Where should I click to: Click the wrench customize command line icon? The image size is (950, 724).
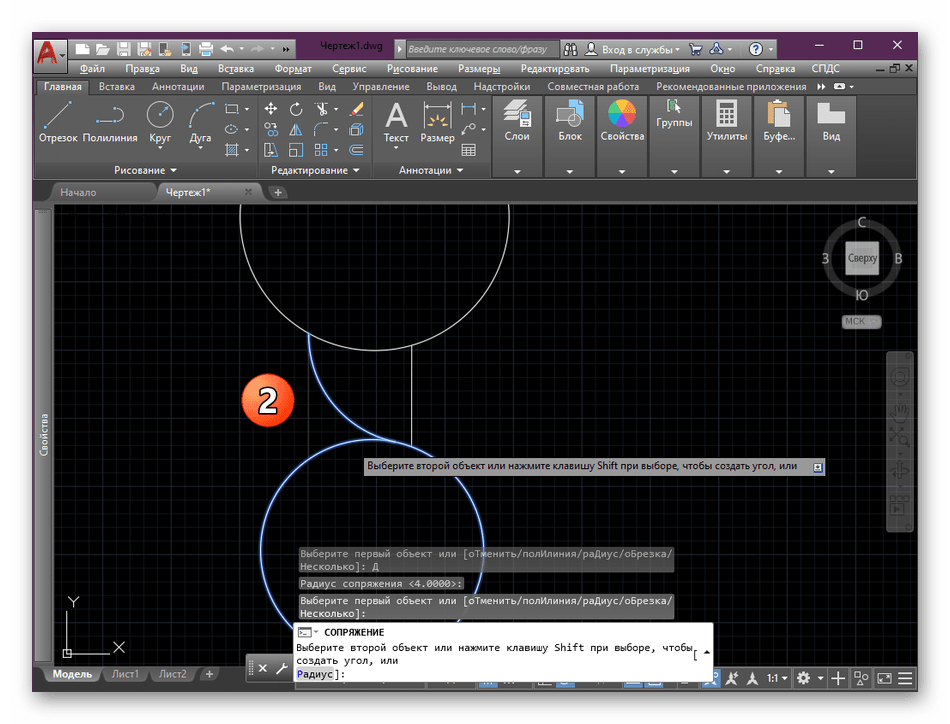click(x=282, y=668)
